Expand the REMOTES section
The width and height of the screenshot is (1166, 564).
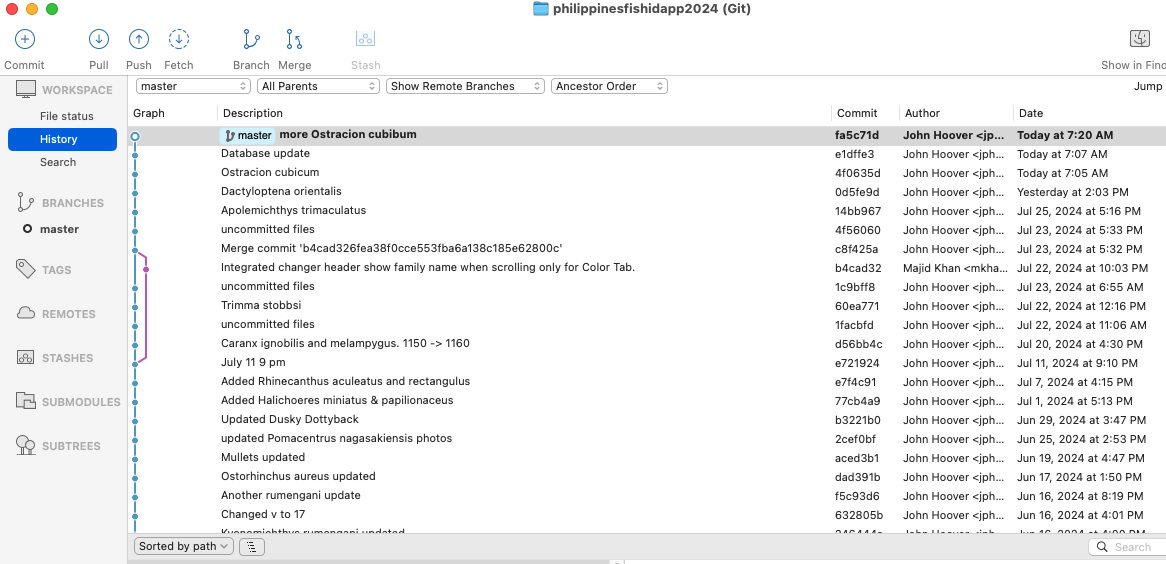tap(68, 314)
